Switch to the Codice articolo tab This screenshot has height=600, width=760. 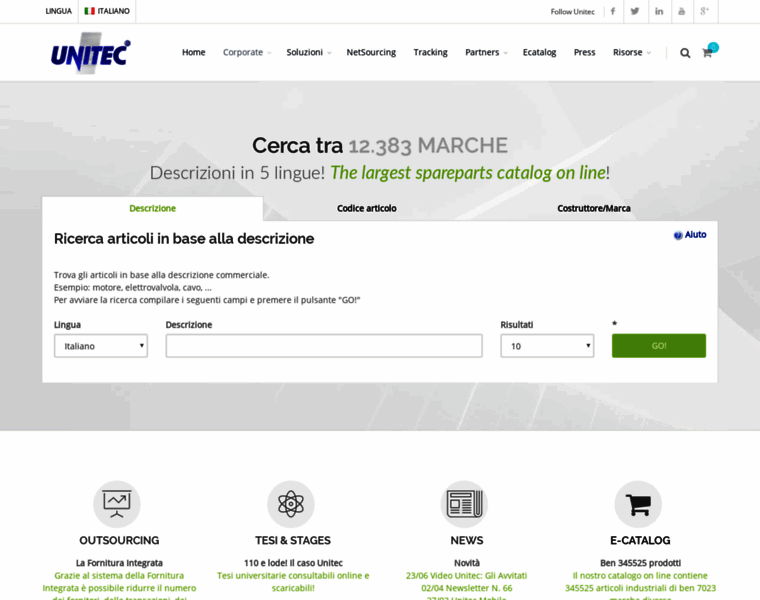[x=366, y=208]
